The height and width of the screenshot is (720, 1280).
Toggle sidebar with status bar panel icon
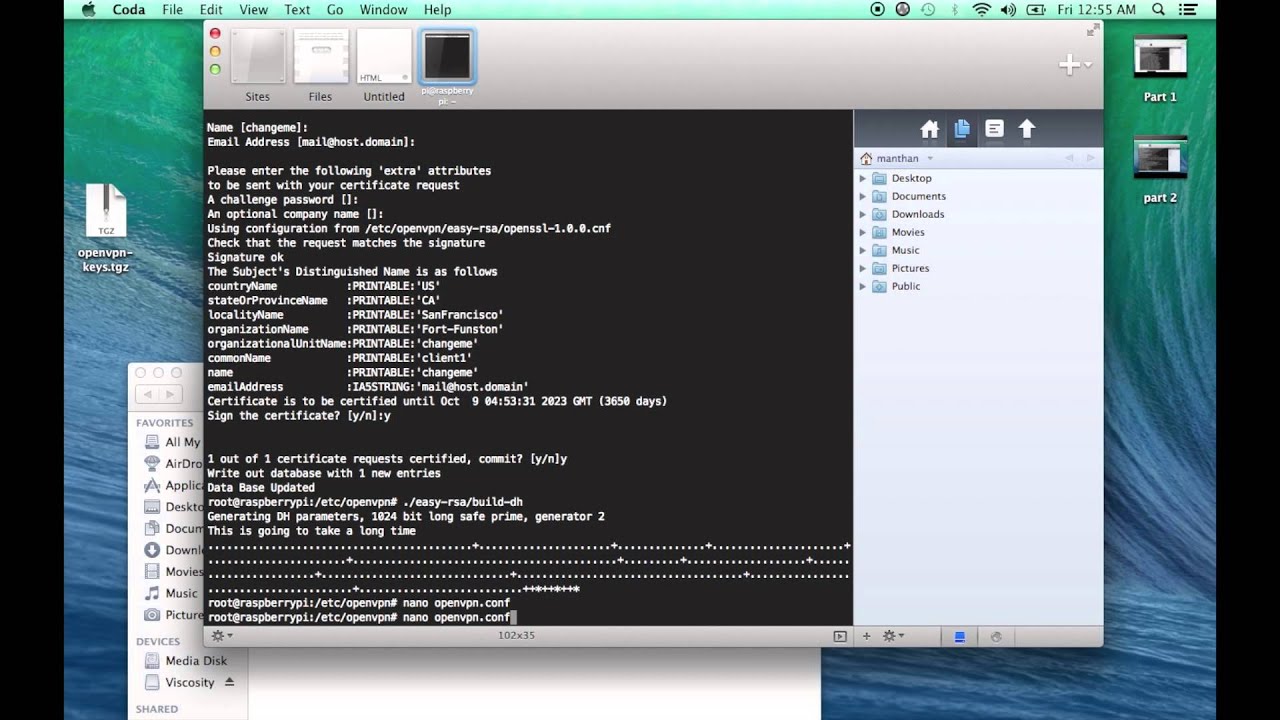pos(840,636)
